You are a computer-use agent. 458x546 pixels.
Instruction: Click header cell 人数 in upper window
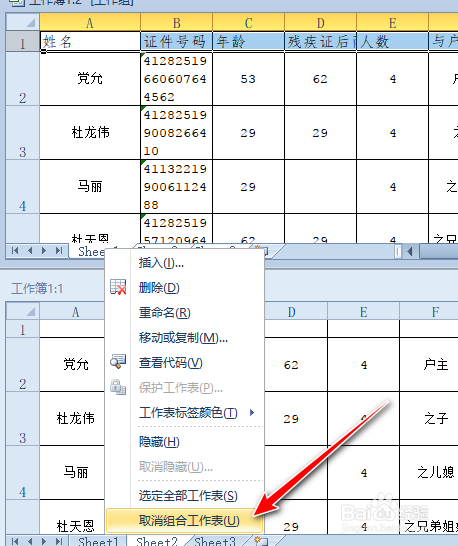pos(393,41)
